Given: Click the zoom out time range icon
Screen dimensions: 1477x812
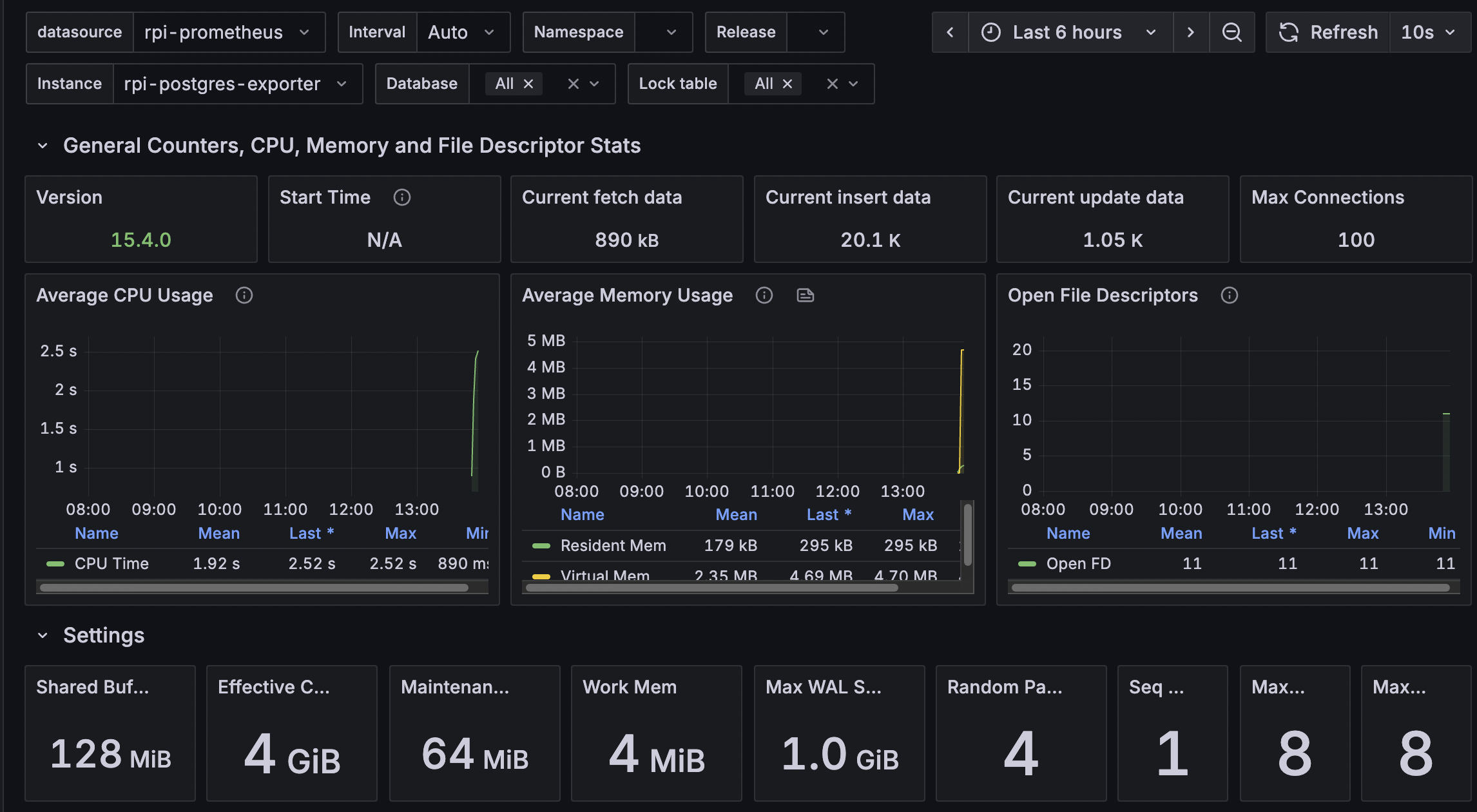Looking at the screenshot, I should click(x=1231, y=32).
